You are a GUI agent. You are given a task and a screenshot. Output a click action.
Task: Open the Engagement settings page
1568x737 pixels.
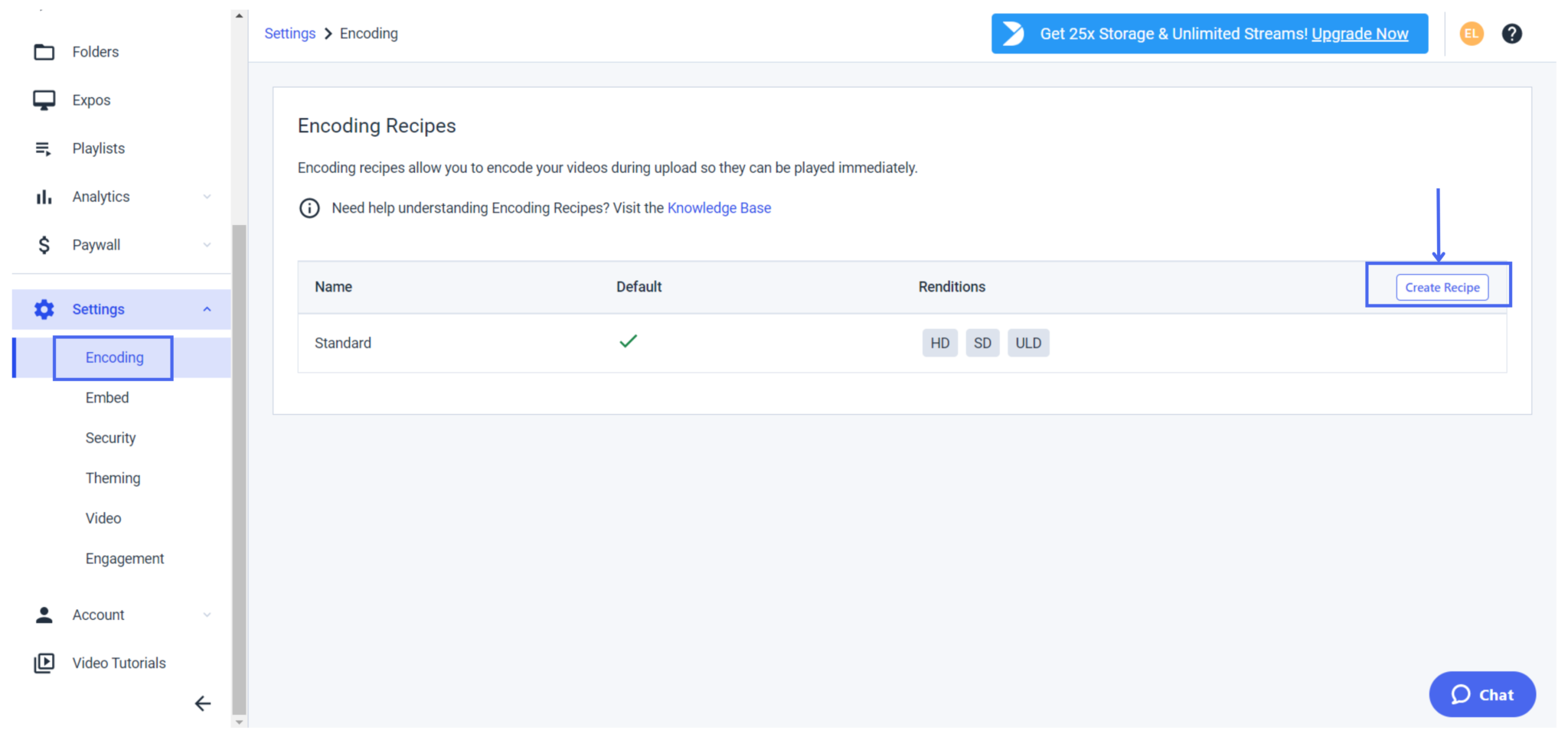click(125, 559)
